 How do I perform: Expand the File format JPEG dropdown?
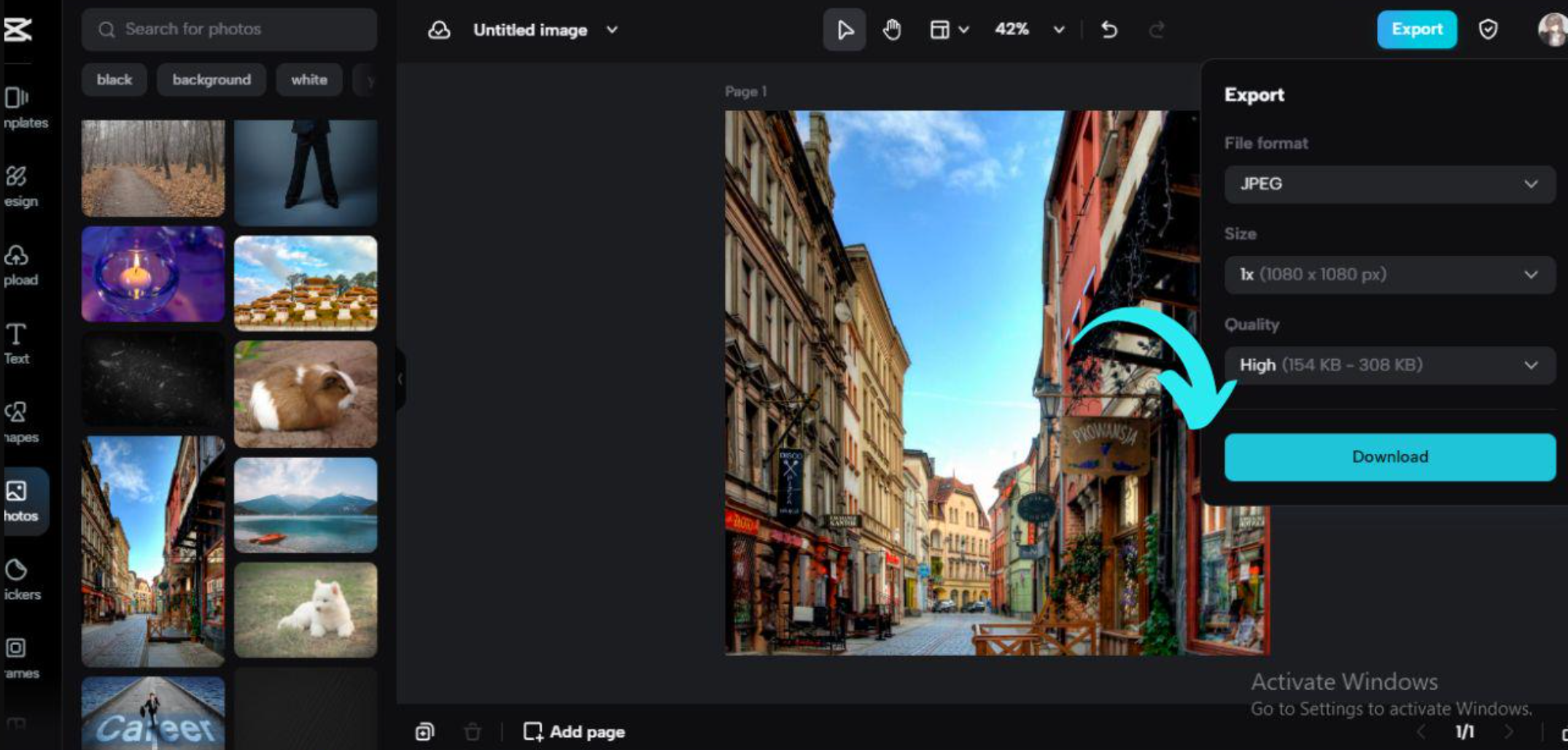pyautogui.click(x=1389, y=184)
